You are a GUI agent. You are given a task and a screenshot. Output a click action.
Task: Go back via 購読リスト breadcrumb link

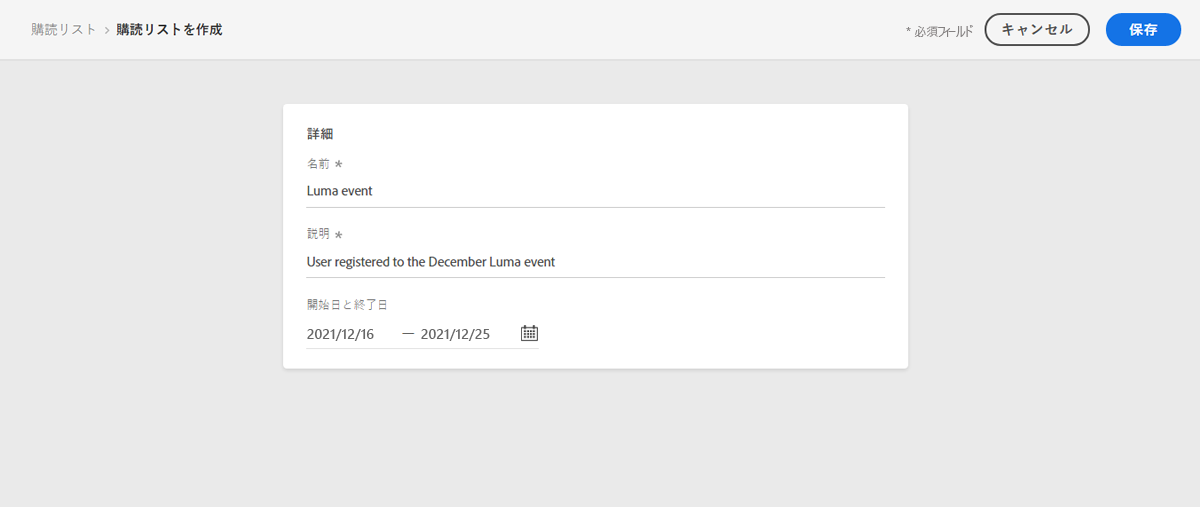(64, 30)
